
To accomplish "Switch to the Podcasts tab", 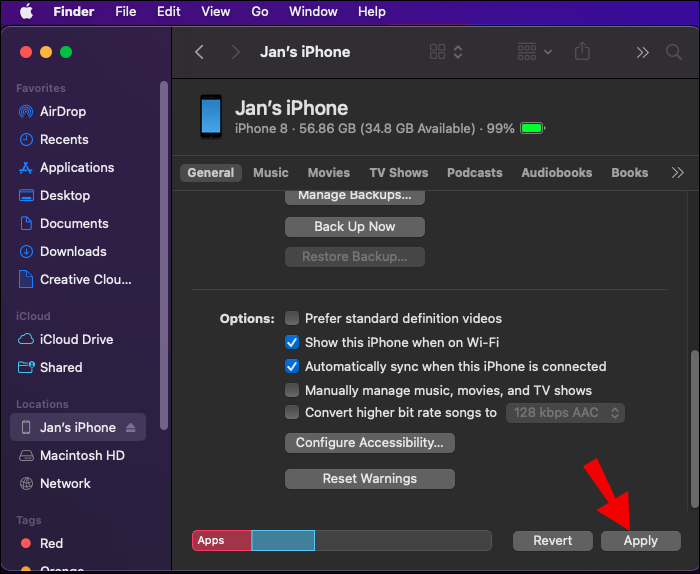I will tap(475, 173).
